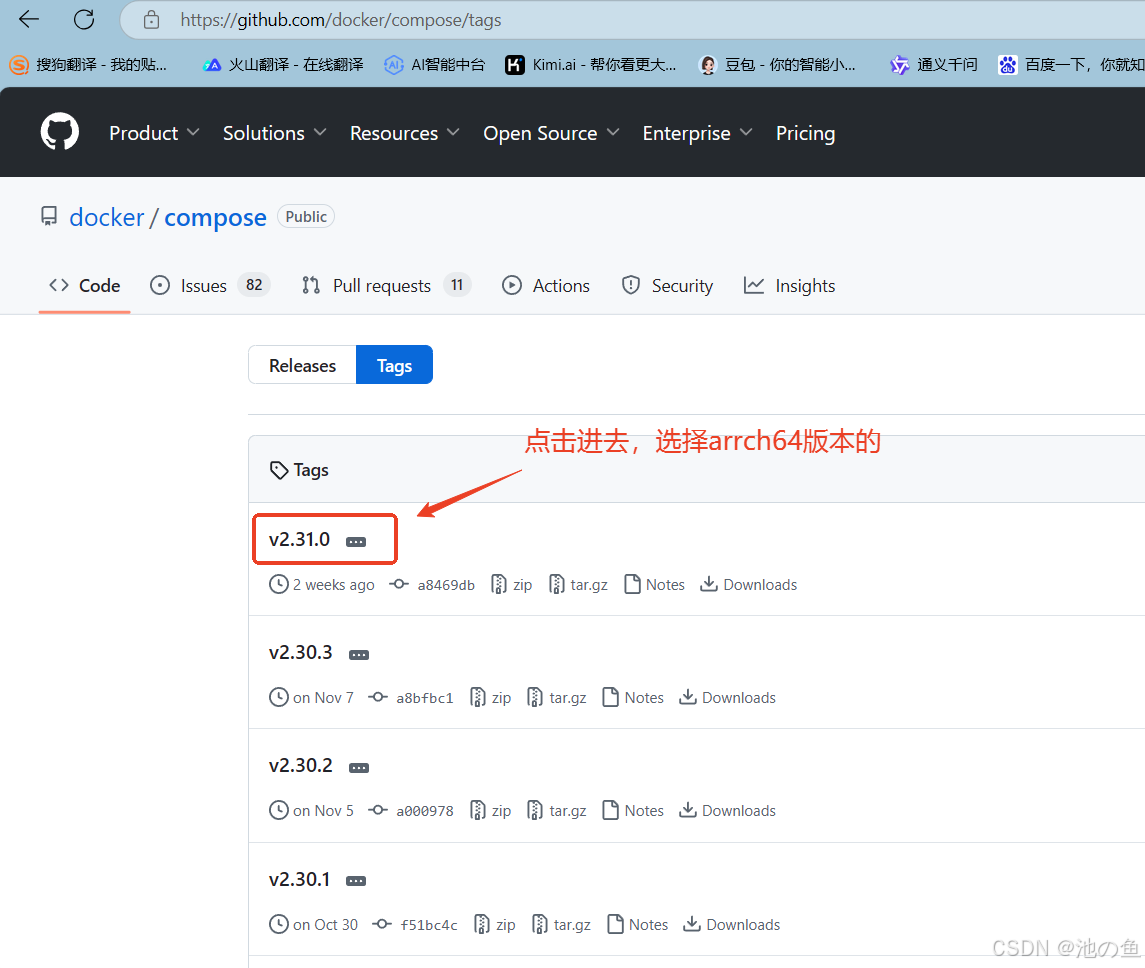Expand the Open Source menu
The image size is (1145, 968).
point(551,133)
